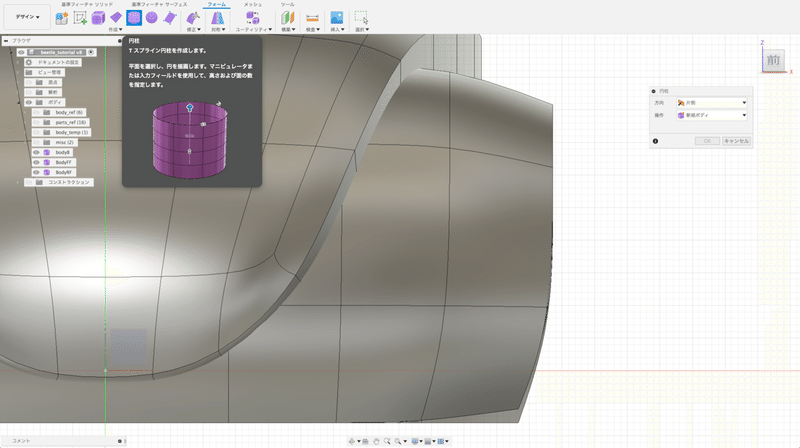Open the デザイン workspace dropdown

tap(27, 18)
